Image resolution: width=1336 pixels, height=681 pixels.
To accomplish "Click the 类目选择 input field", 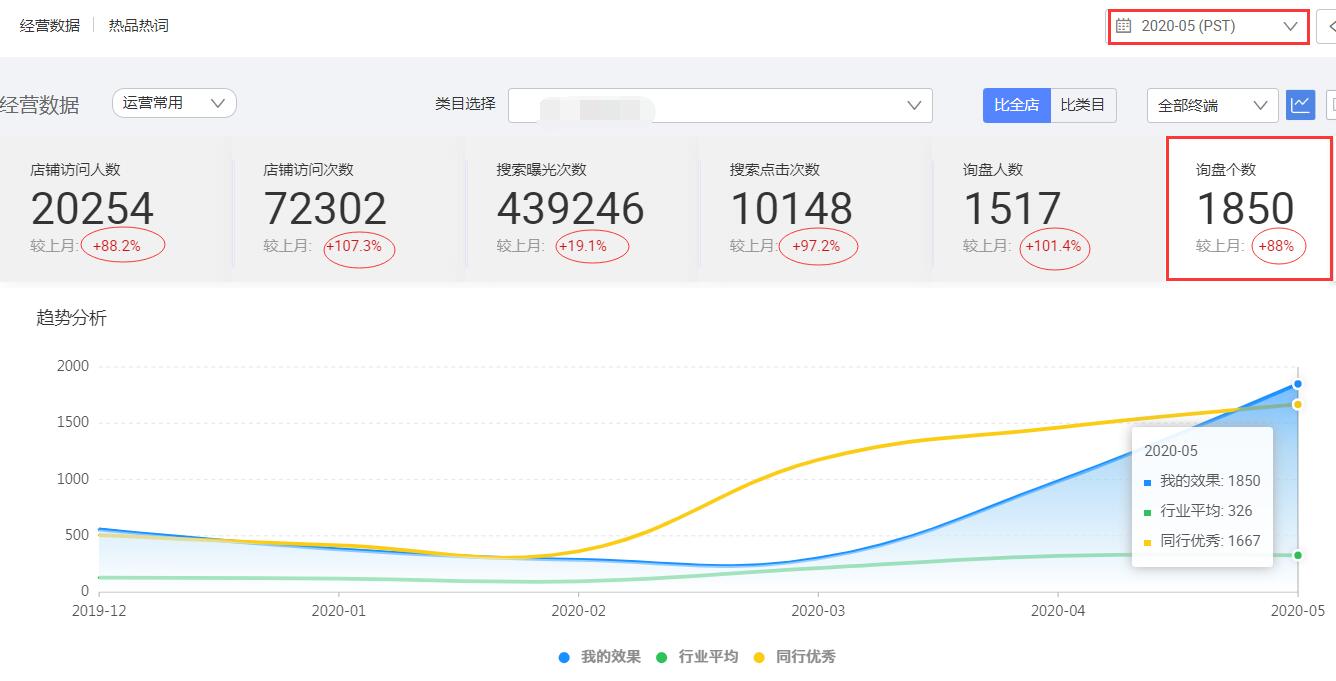I will tap(720, 104).
